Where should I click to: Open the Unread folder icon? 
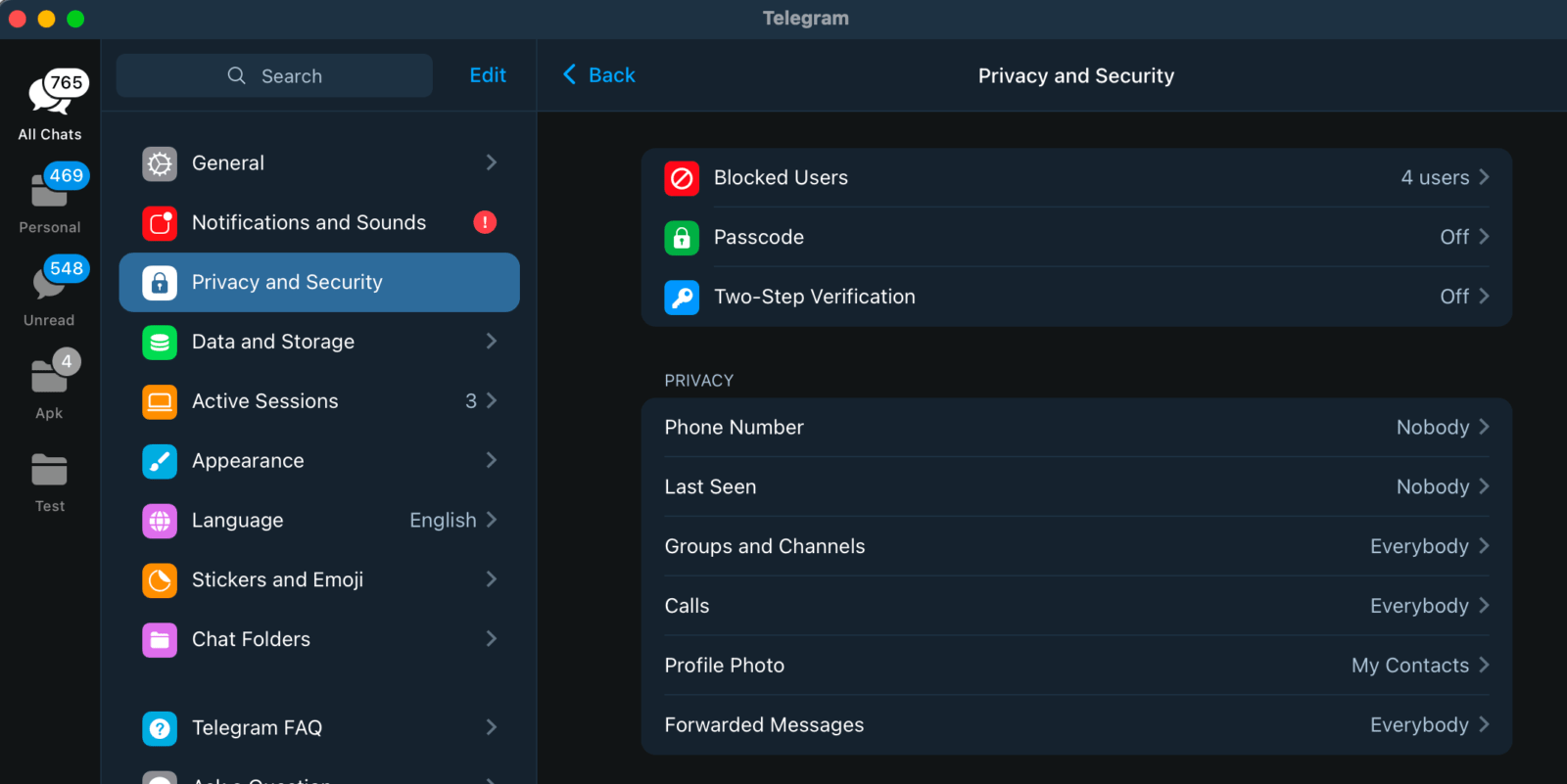point(49,282)
